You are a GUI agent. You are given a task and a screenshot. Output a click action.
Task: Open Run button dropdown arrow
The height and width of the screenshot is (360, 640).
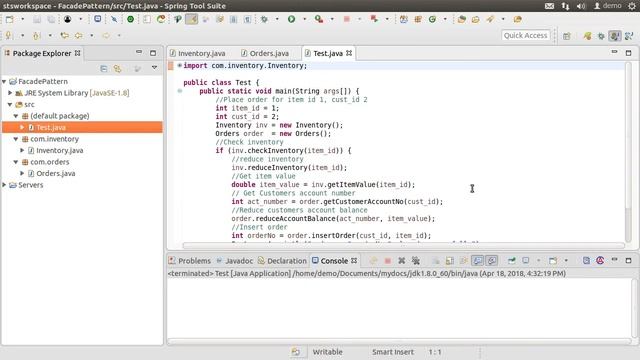coord(304,19)
